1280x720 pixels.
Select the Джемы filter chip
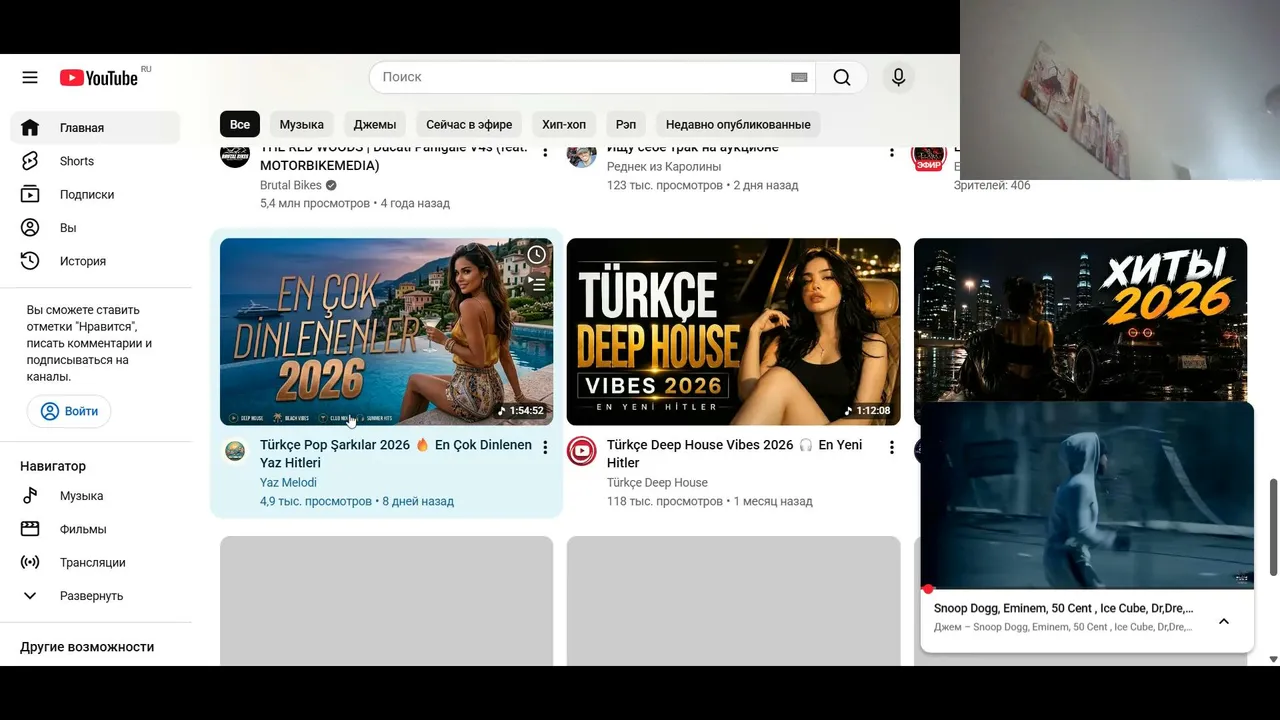375,124
